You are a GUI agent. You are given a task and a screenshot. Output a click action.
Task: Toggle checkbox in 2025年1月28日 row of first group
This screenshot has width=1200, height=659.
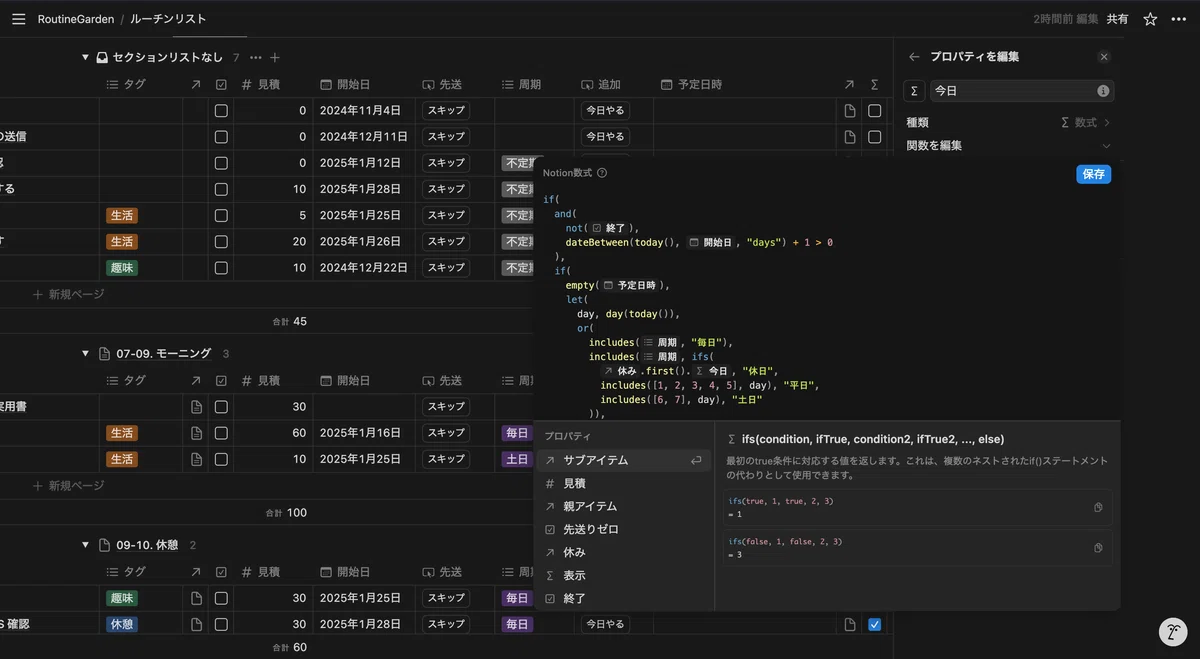coord(221,189)
